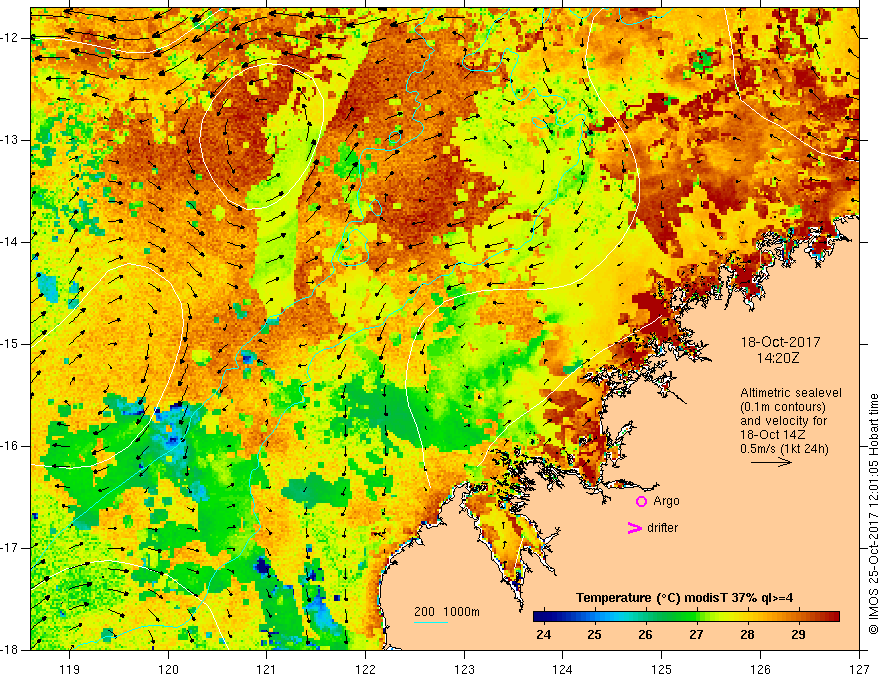The image size is (880, 680).
Task: Click the 'Altimetric sealevel' caption line
Action: (x=791, y=393)
